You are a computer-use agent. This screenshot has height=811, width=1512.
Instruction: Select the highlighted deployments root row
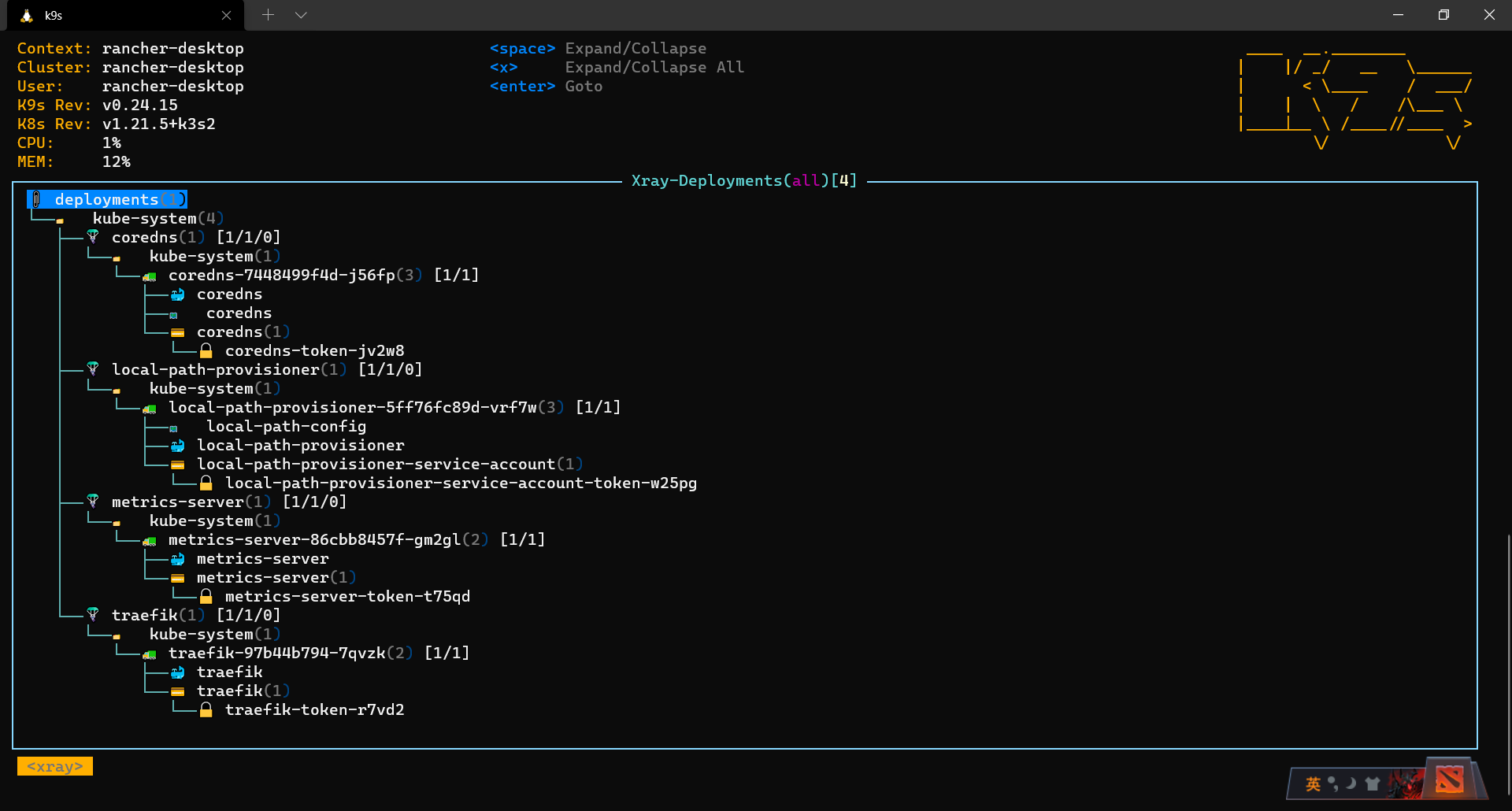pyautogui.click(x=107, y=199)
